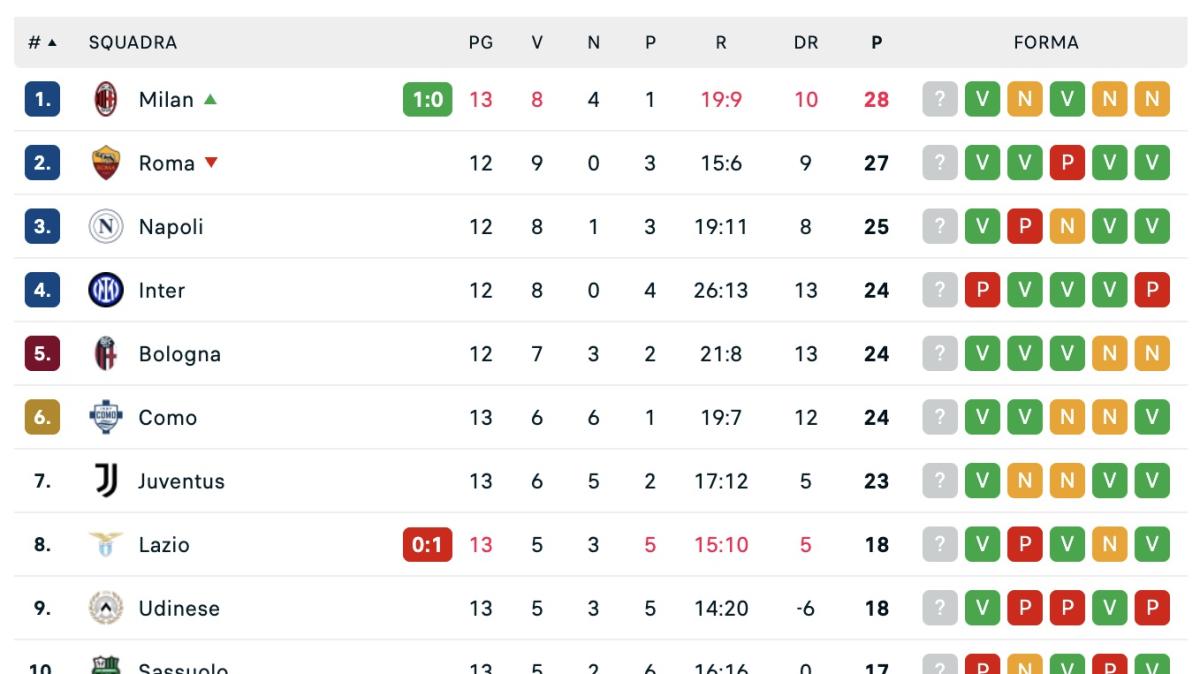Click the Inter club logo
The height and width of the screenshot is (674, 1200).
coord(107,290)
